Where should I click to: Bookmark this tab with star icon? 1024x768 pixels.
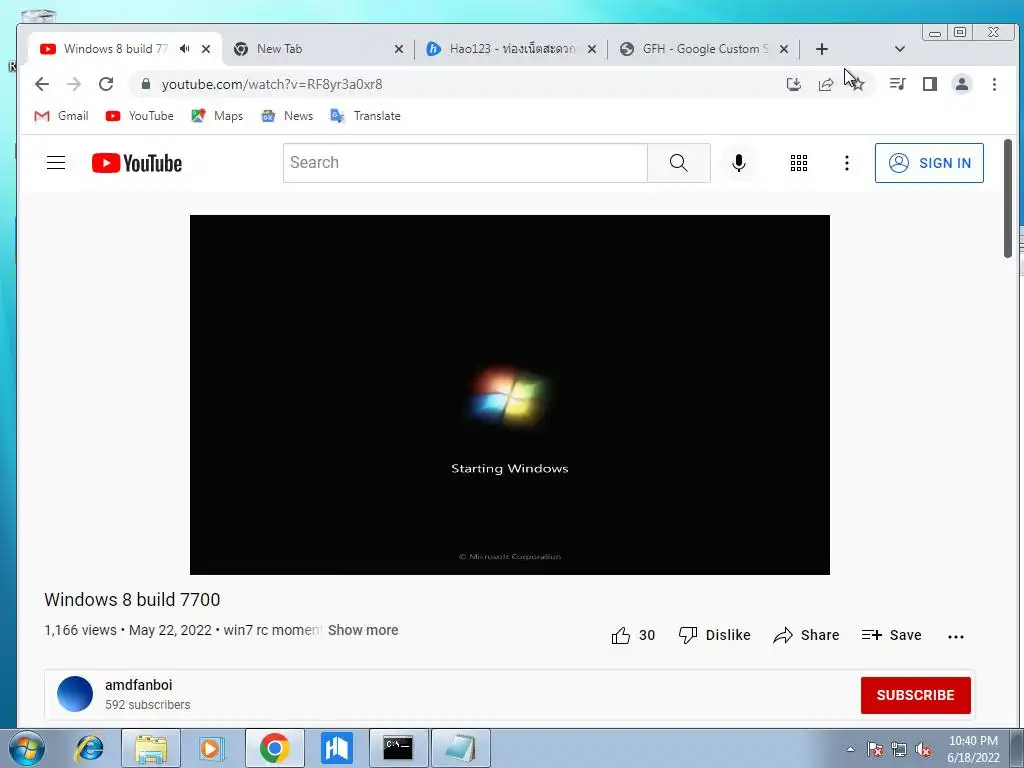click(857, 84)
